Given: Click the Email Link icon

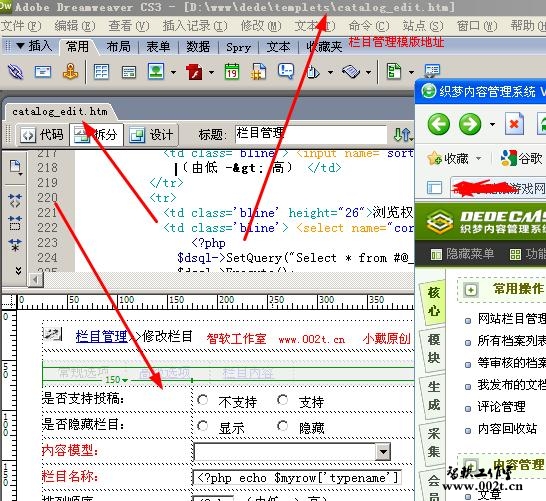Looking at the screenshot, I should point(43,72).
